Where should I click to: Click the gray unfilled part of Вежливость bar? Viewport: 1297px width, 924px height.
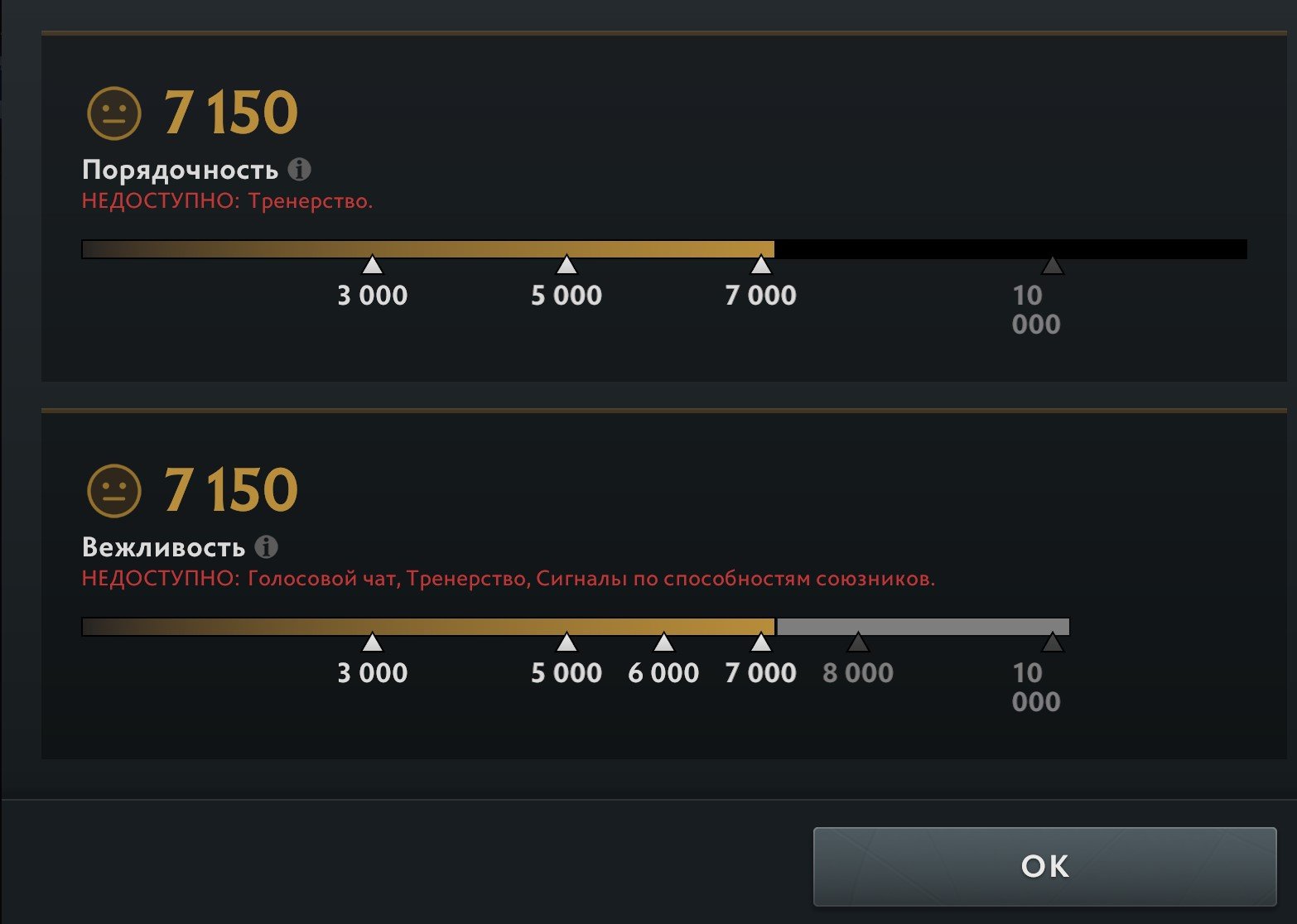(923, 627)
